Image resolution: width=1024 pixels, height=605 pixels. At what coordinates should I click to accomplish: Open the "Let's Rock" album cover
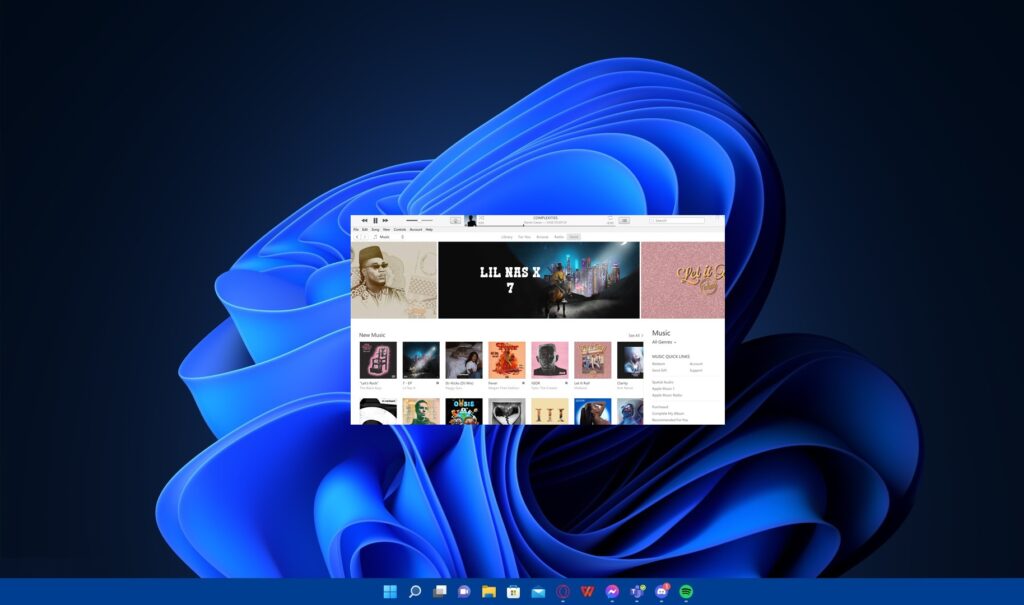coord(378,360)
